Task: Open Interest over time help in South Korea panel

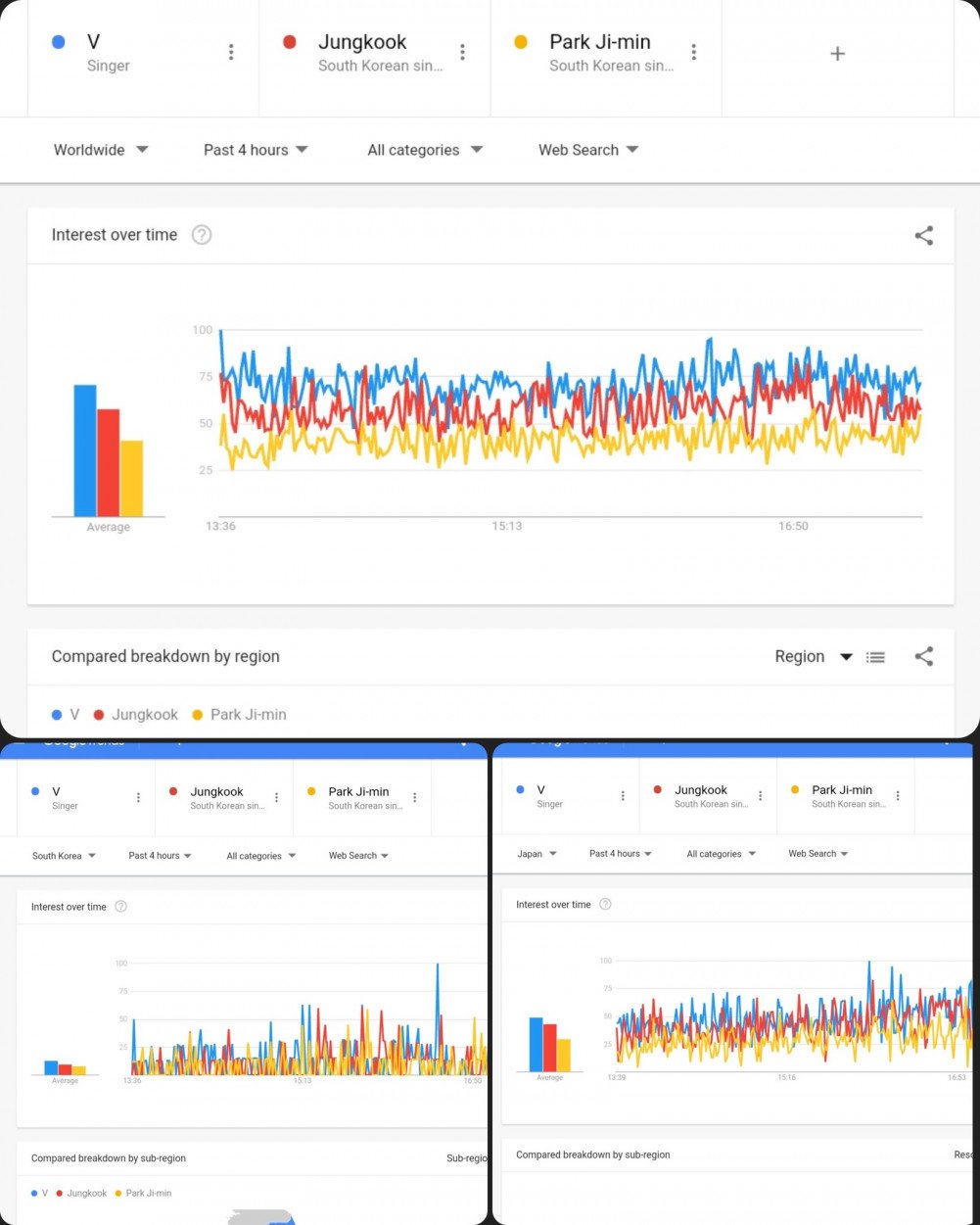Action: click(121, 907)
